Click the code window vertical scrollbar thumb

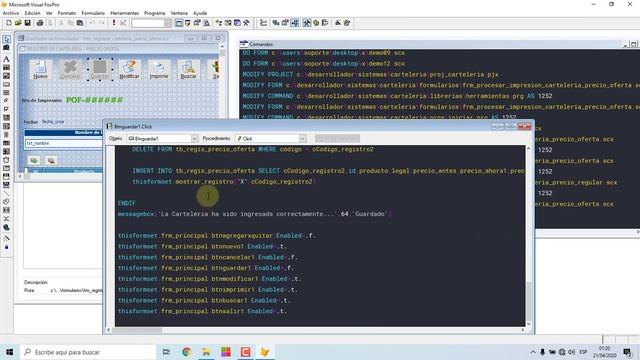coord(529,301)
